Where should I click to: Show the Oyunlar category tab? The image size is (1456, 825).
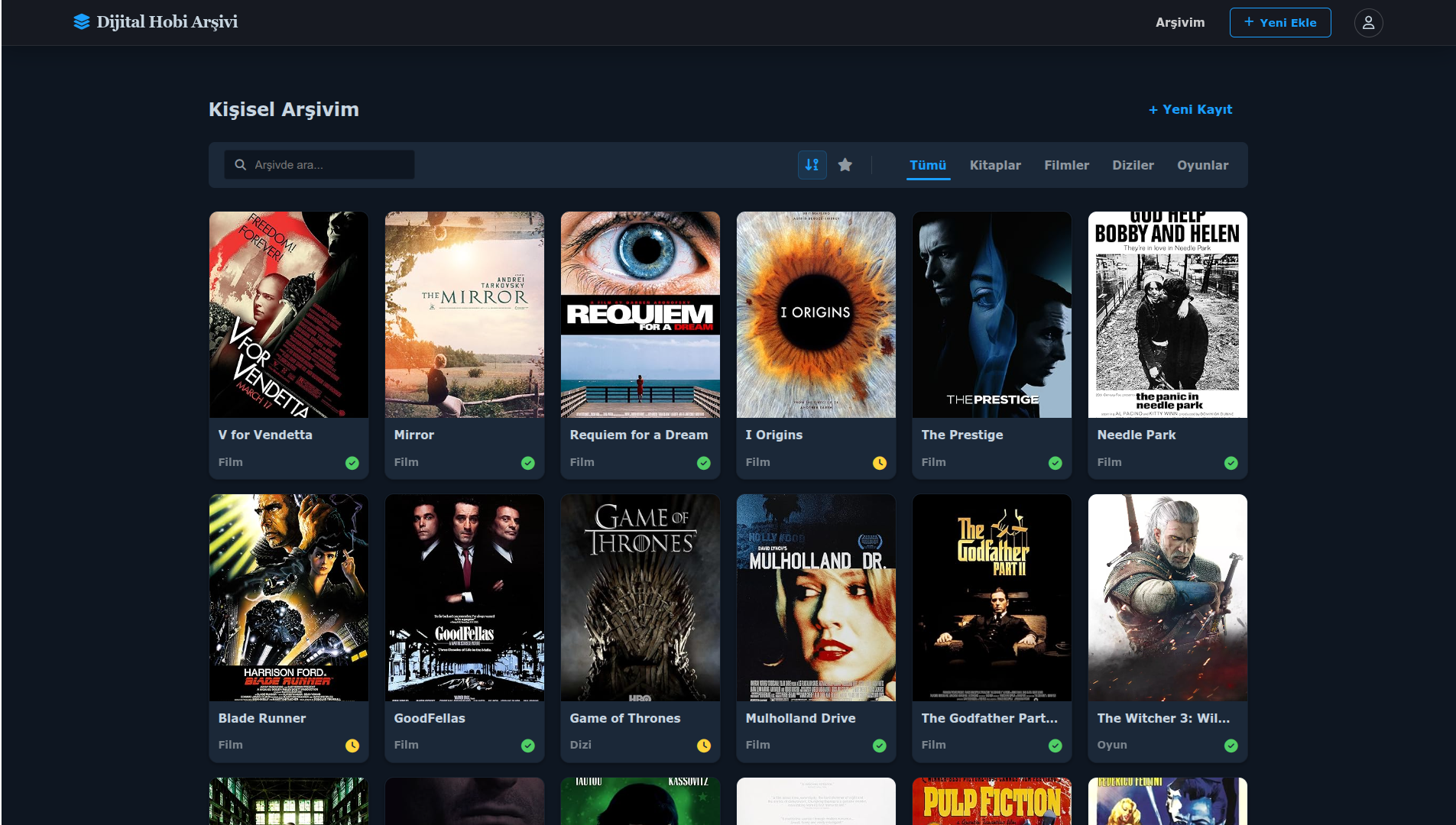[1202, 165]
